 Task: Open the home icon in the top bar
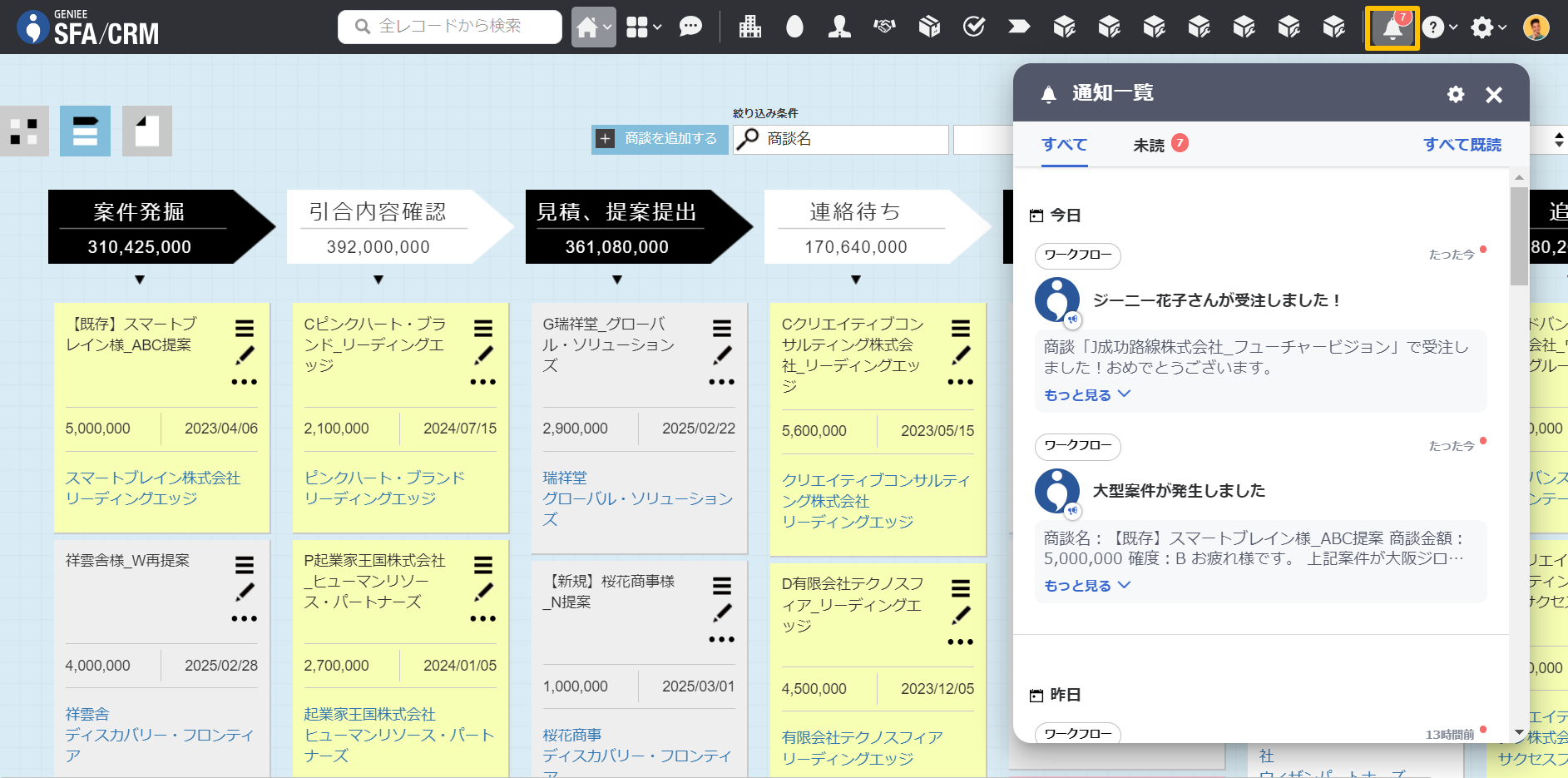[x=587, y=27]
